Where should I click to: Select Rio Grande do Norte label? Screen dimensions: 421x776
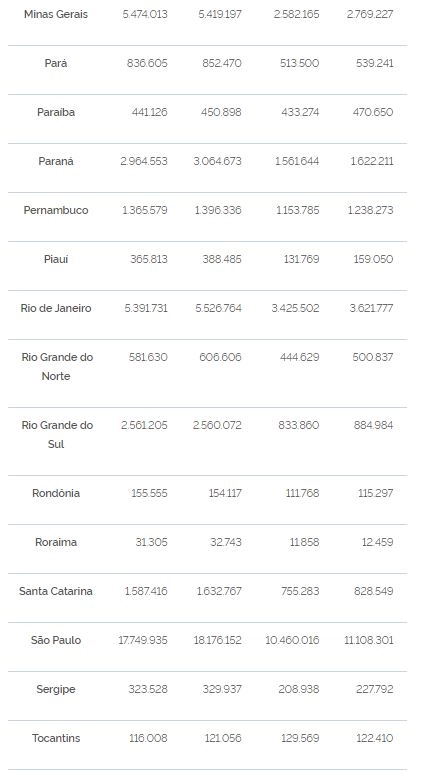(57, 367)
